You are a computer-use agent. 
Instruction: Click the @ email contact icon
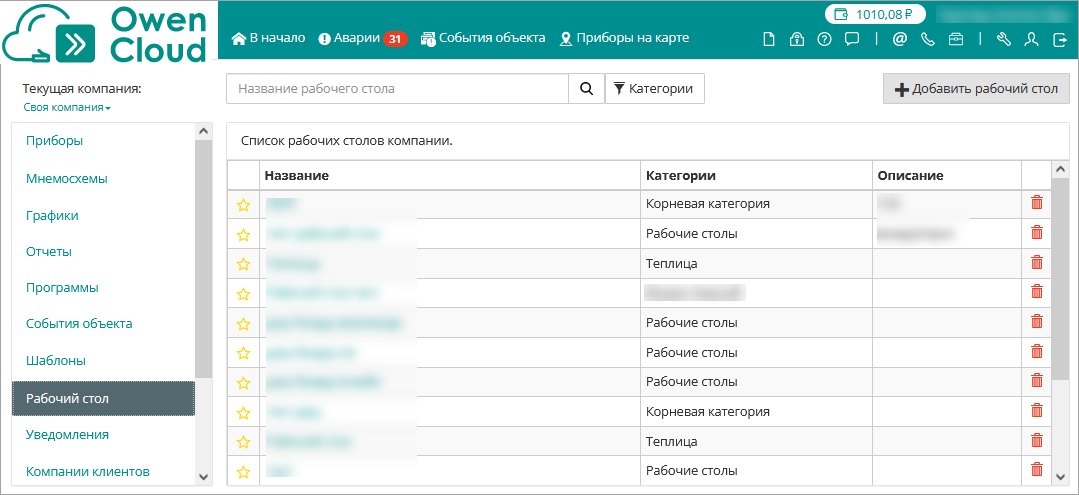899,39
